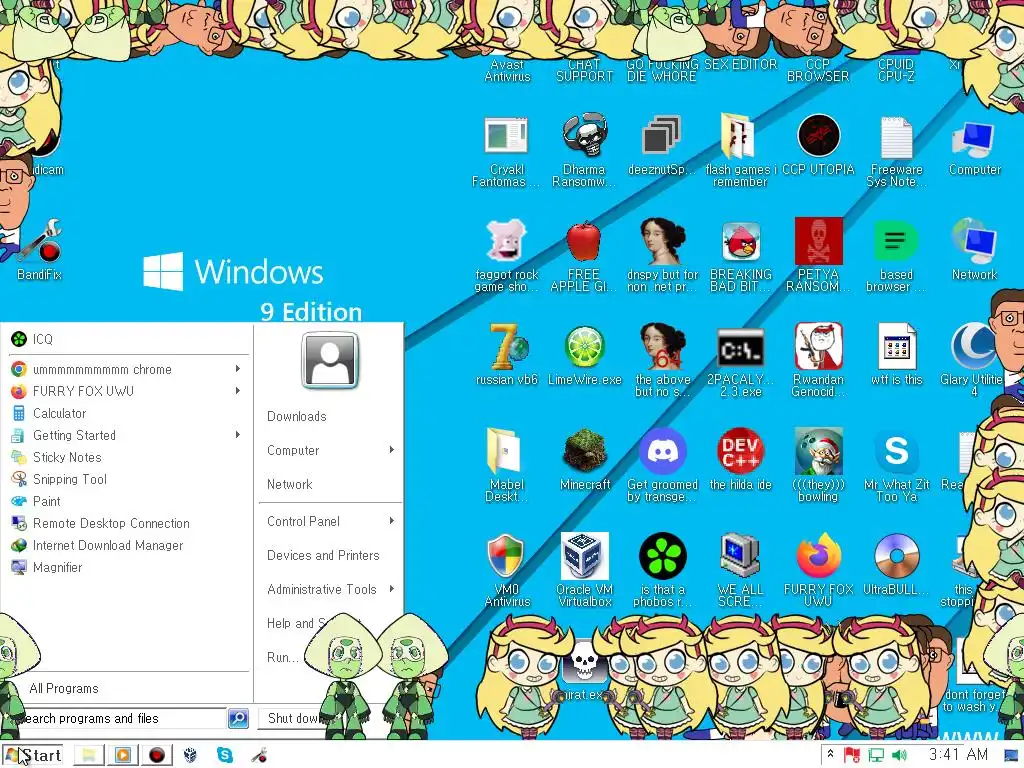Screen dimensions: 1024x768
Task: Open the Skype icon in the taskbar
Action: point(225,756)
